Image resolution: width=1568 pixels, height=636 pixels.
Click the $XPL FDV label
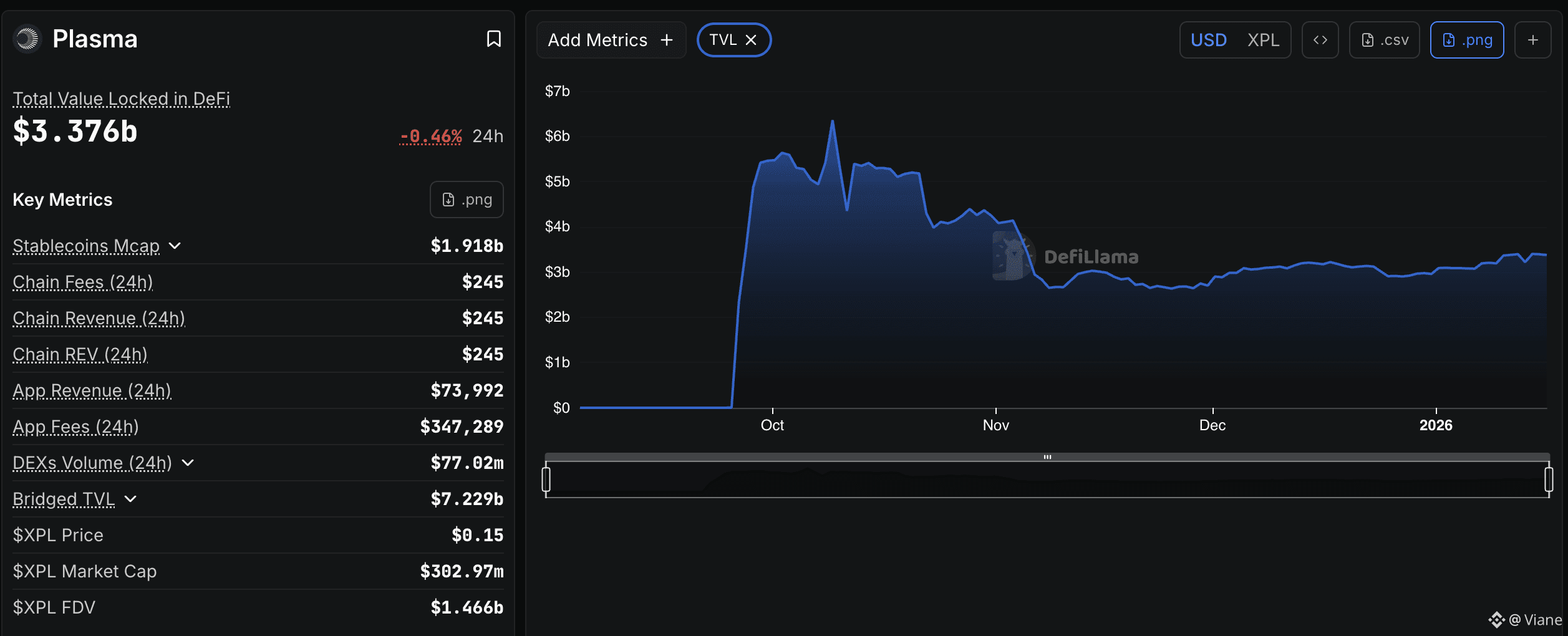tap(54, 607)
